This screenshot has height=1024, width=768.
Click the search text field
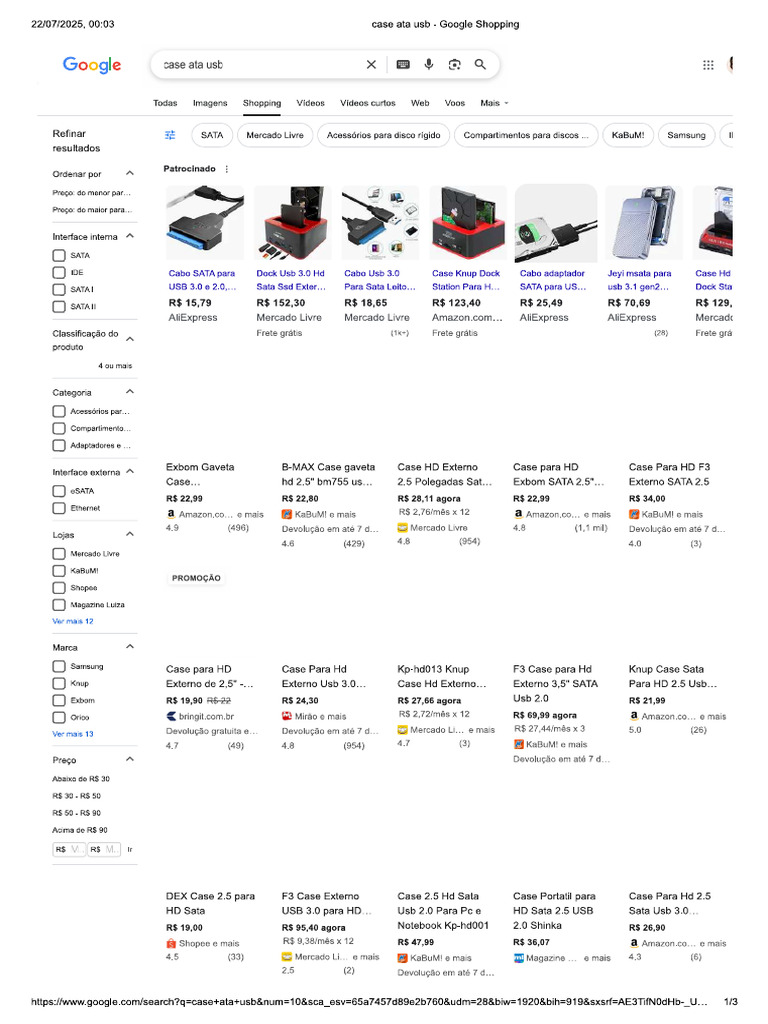(x=260, y=65)
